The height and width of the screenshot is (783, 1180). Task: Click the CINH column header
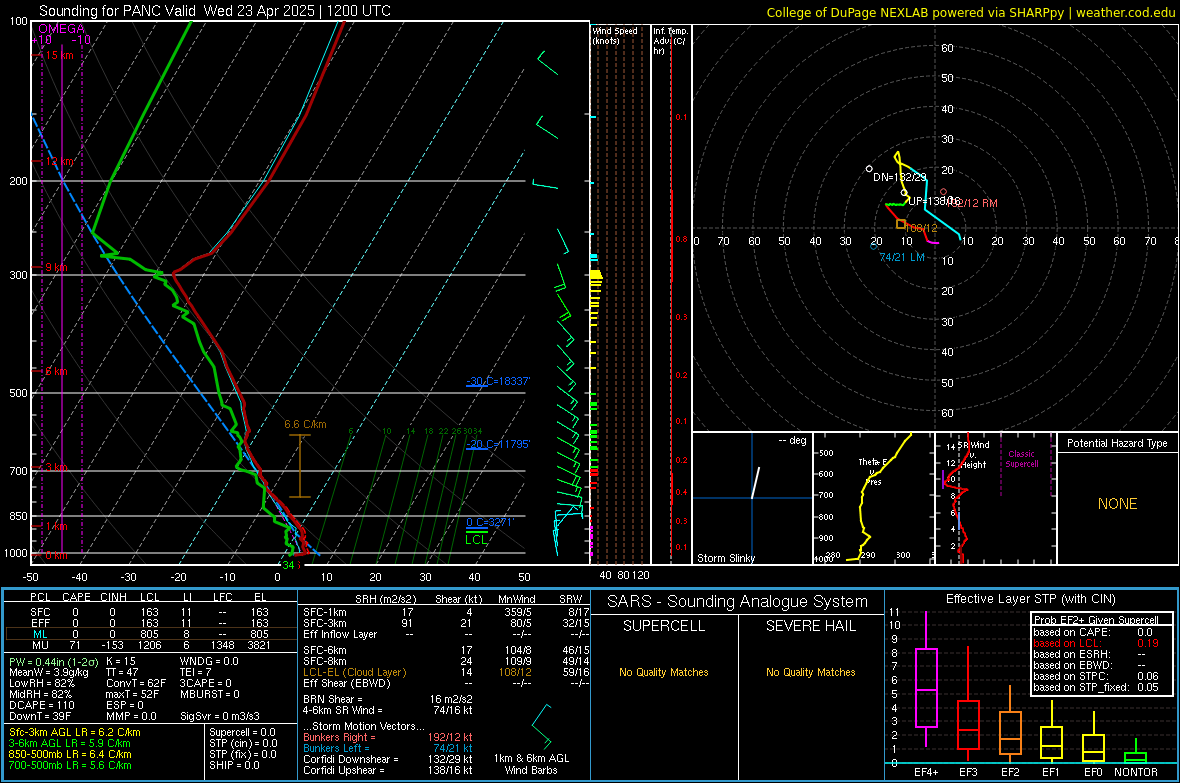[114, 597]
